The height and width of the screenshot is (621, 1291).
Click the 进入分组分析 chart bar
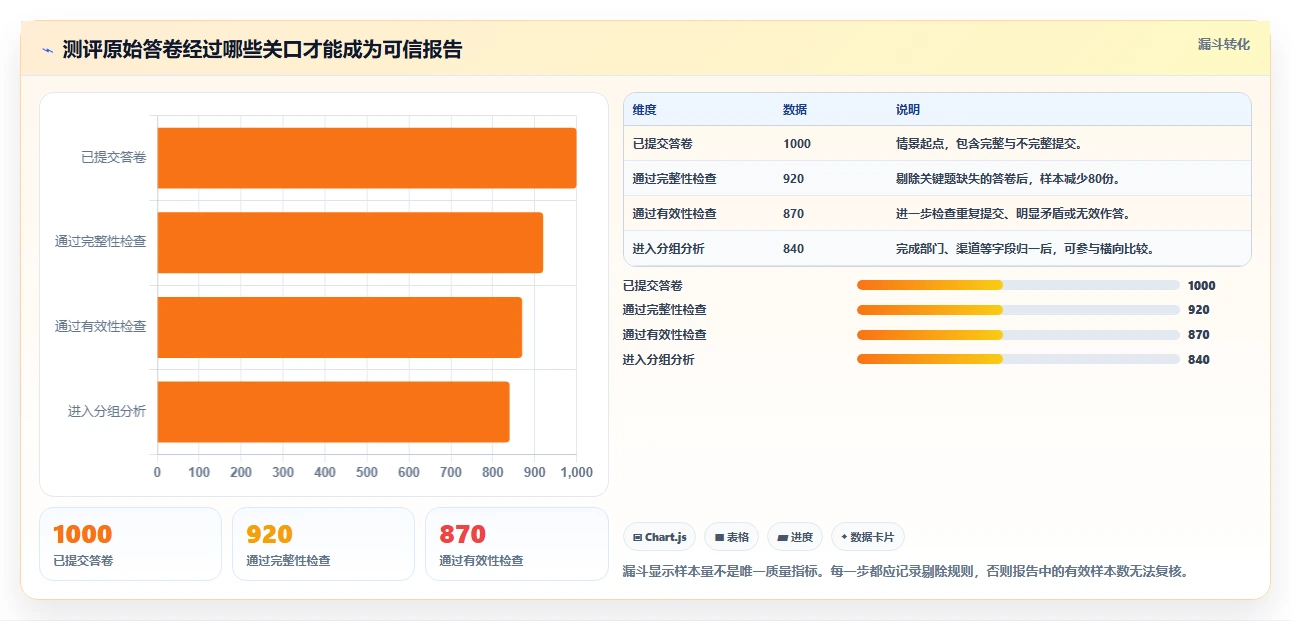[x=333, y=411]
